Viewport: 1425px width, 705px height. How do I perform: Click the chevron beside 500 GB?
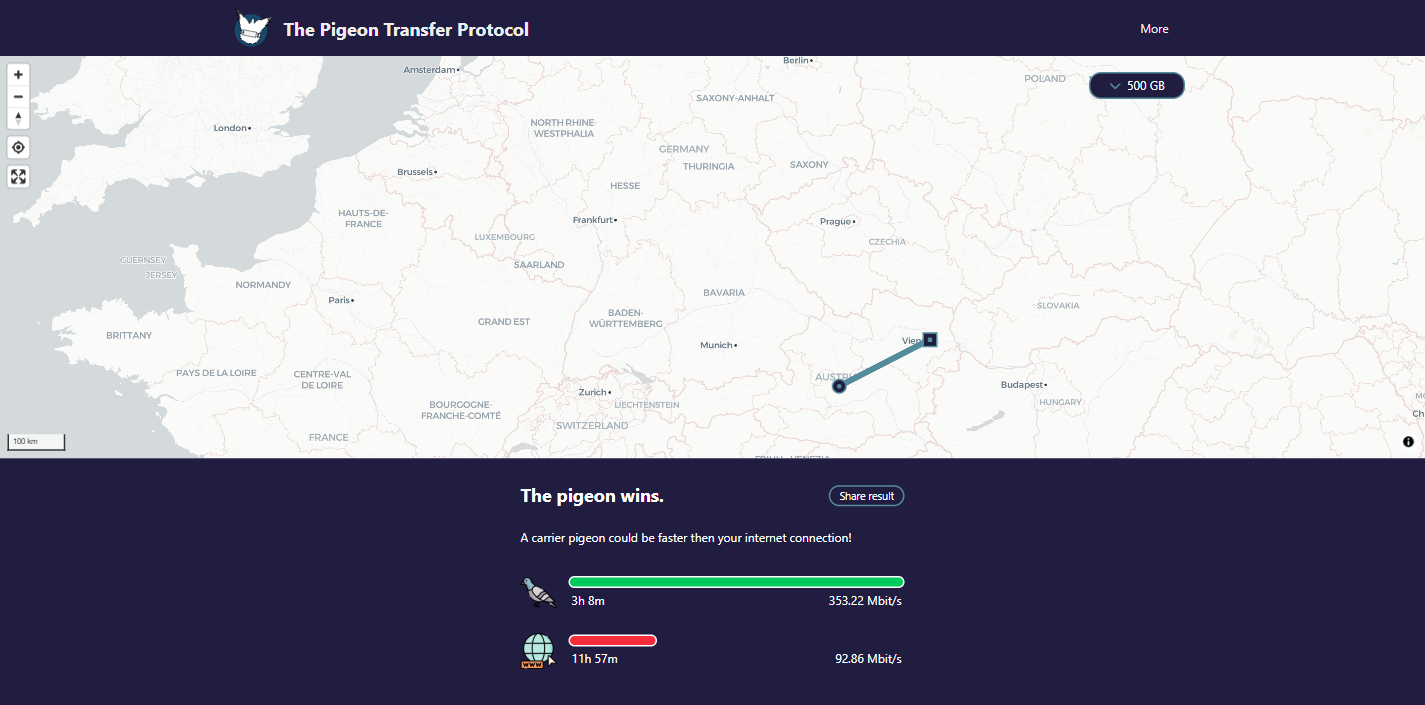point(1115,86)
